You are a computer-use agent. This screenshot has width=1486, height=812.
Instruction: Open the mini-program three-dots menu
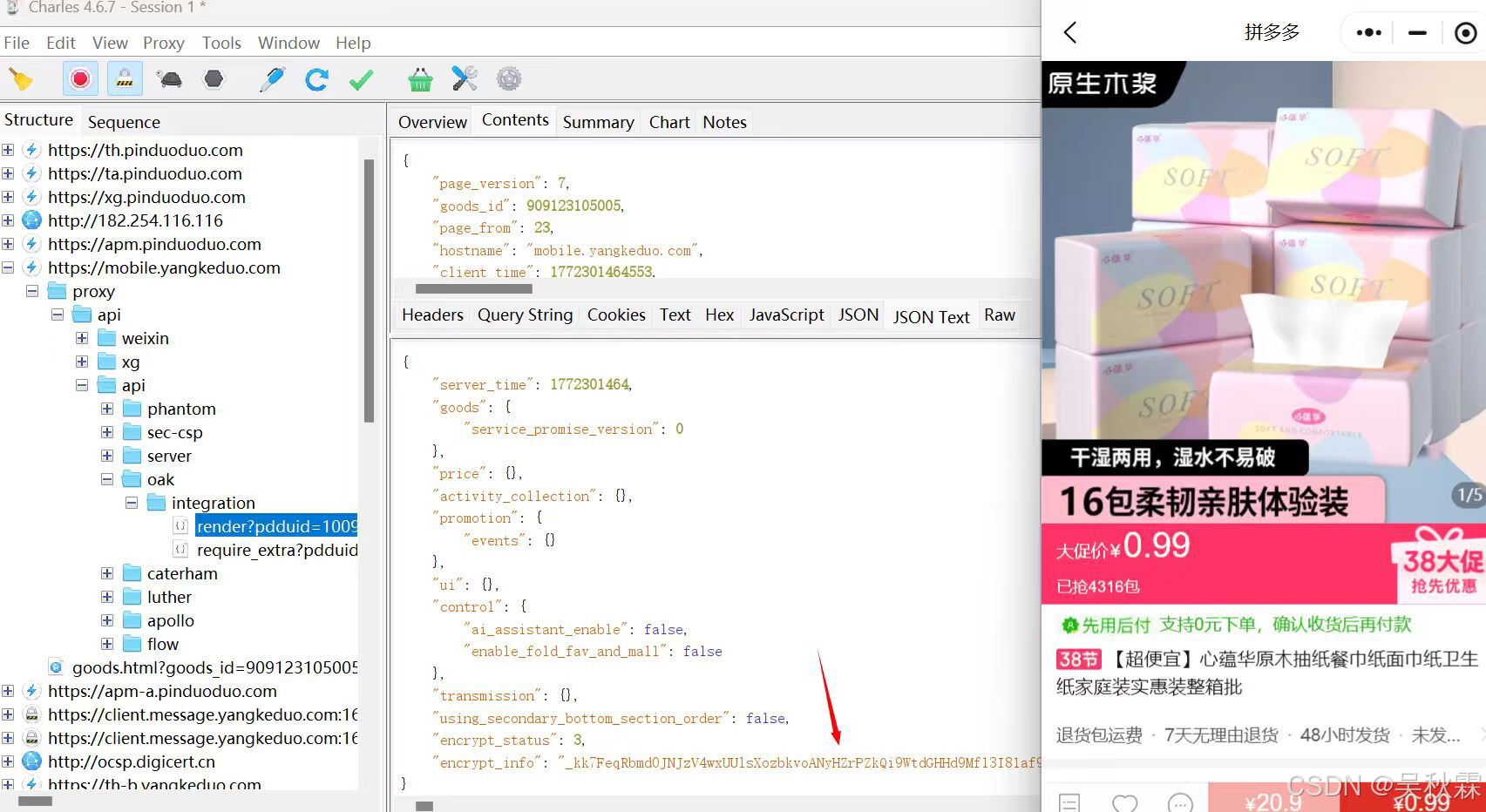click(1368, 32)
